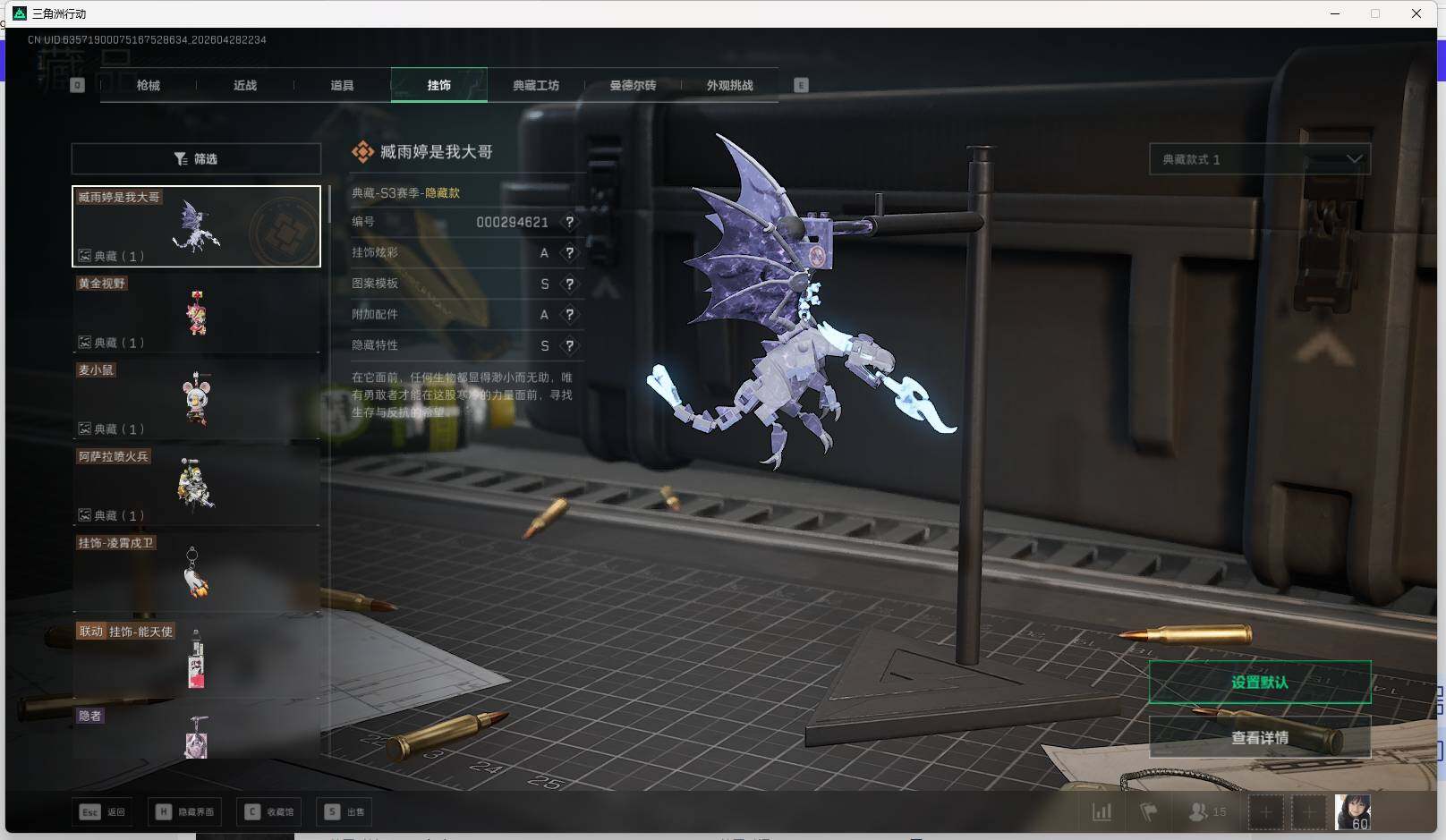Image resolution: width=1446 pixels, height=840 pixels.
Task: Go to the 曼德尔砖 tab
Action: click(x=633, y=86)
